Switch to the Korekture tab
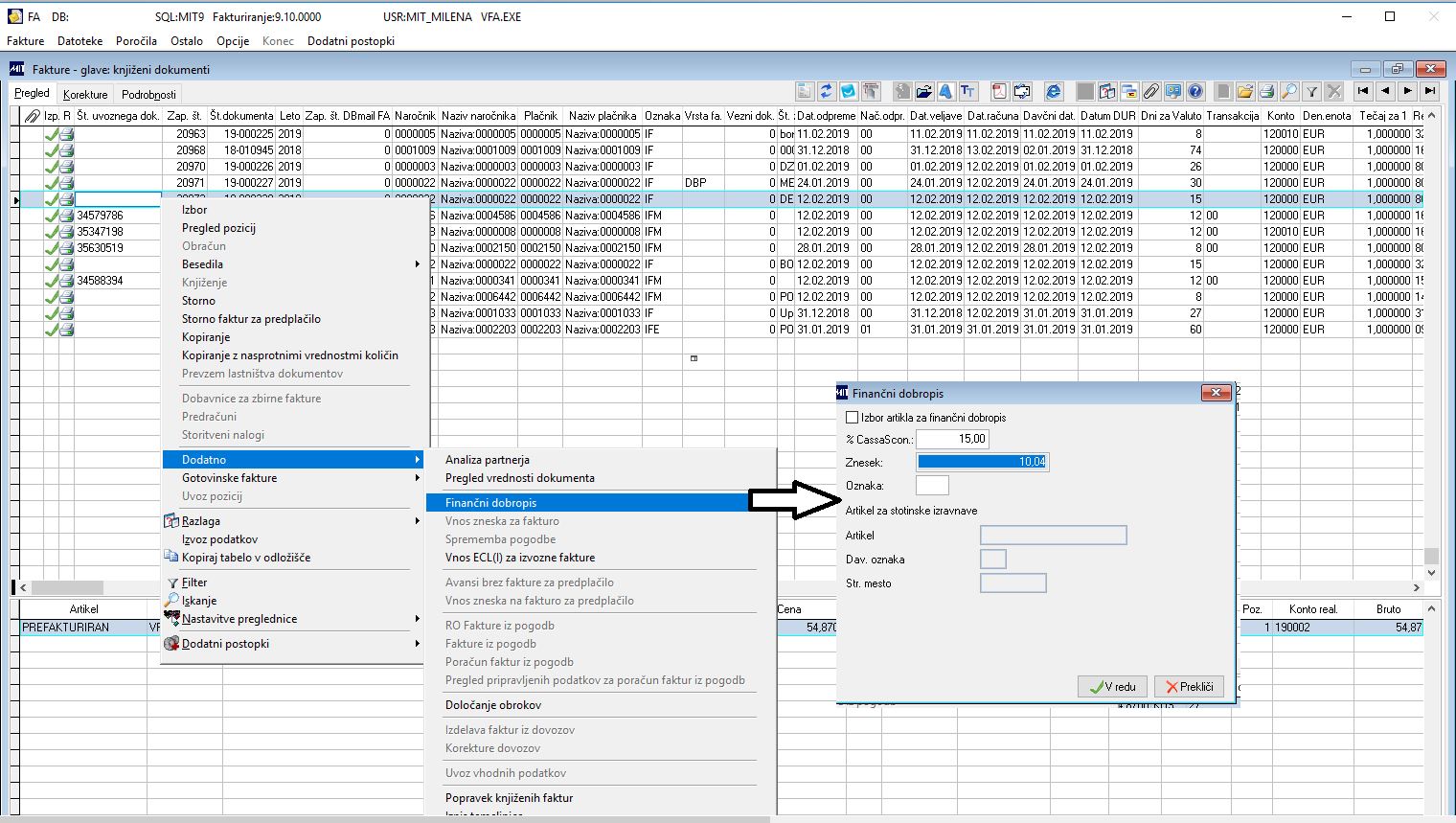 [x=85, y=94]
